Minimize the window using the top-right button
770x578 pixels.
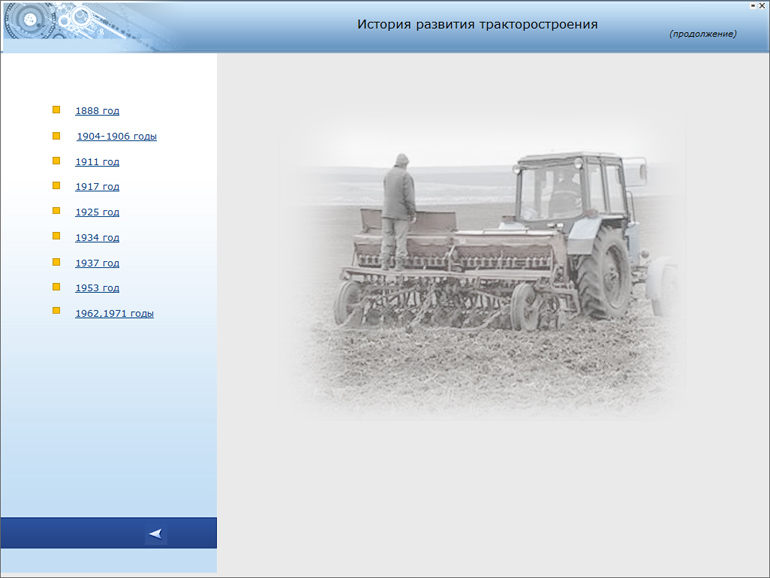click(x=752, y=5)
